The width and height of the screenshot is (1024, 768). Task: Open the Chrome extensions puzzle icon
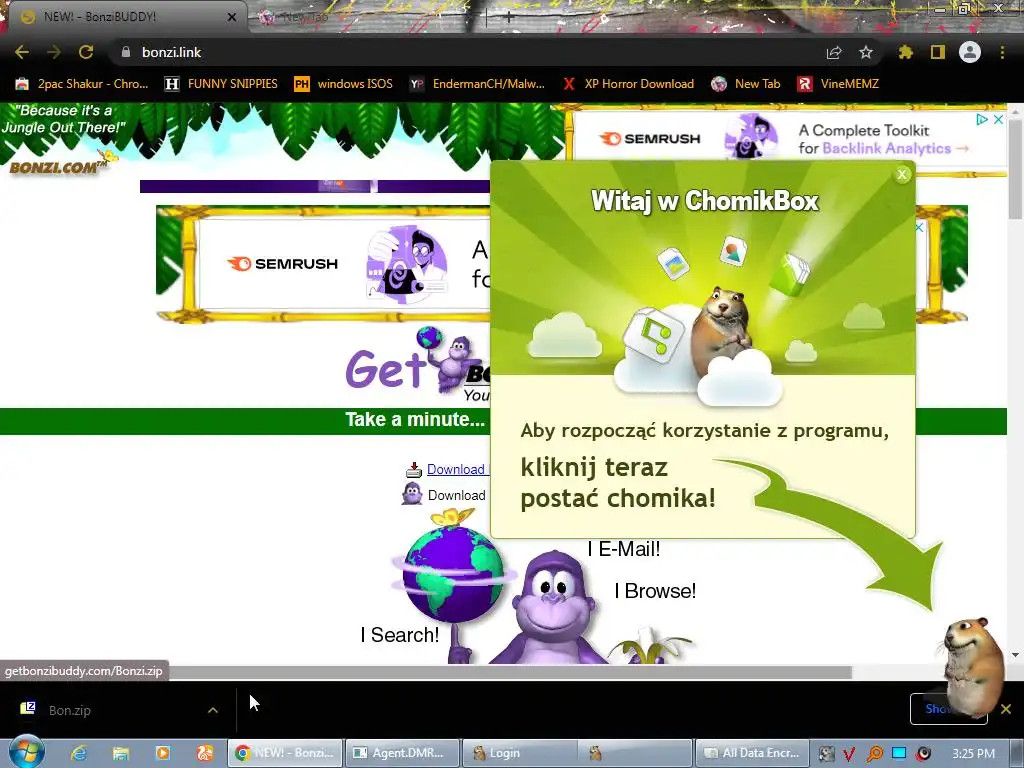tap(906, 52)
